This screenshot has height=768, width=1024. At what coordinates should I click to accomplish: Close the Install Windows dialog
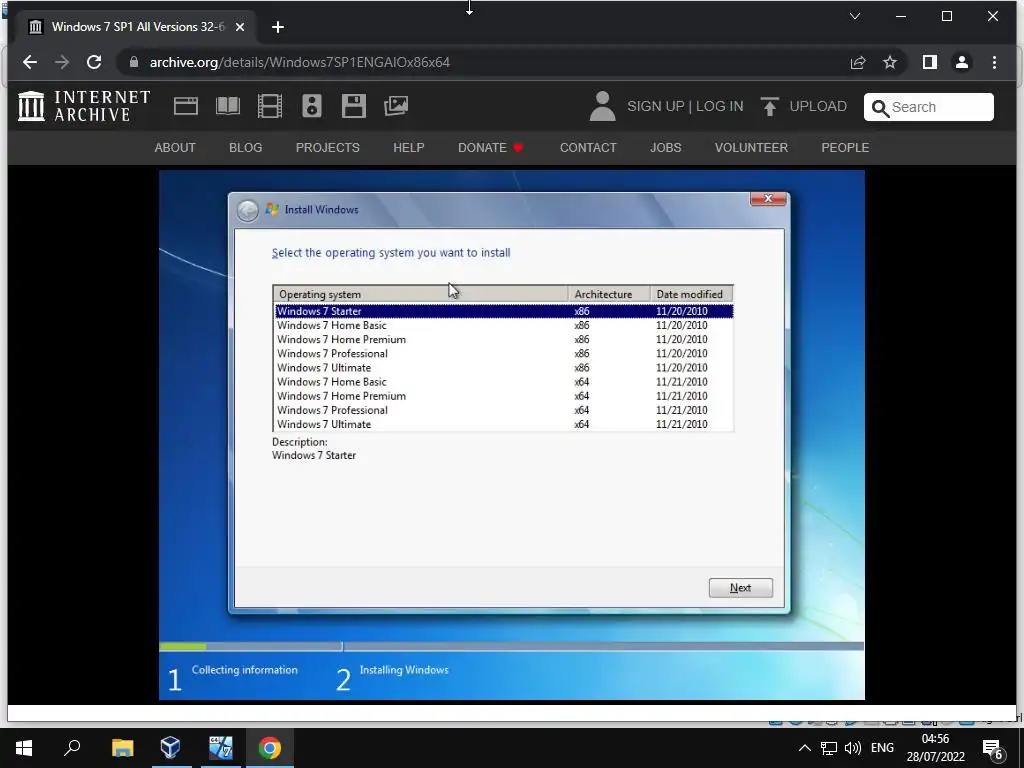point(768,199)
